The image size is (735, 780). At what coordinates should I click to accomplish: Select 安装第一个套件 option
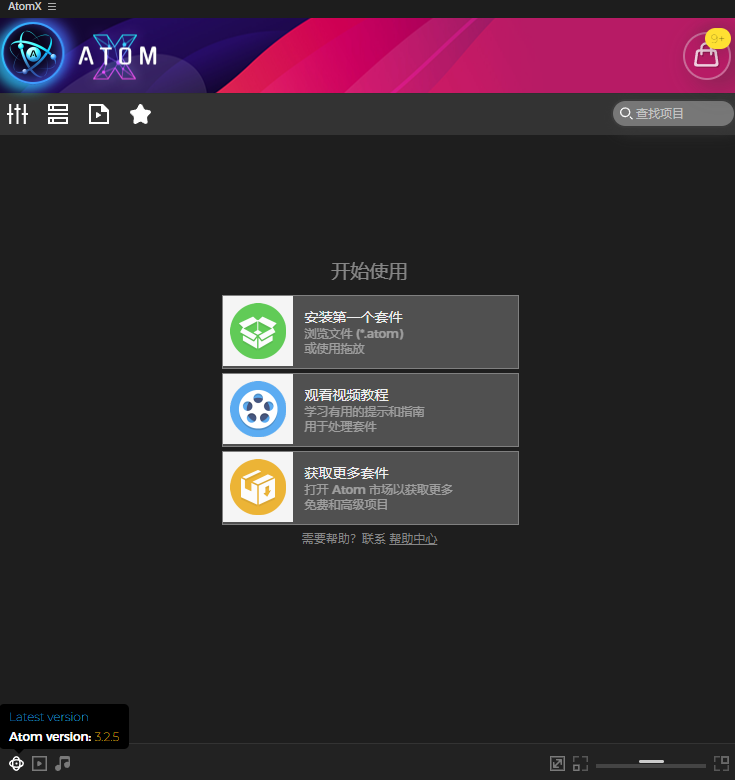370,332
